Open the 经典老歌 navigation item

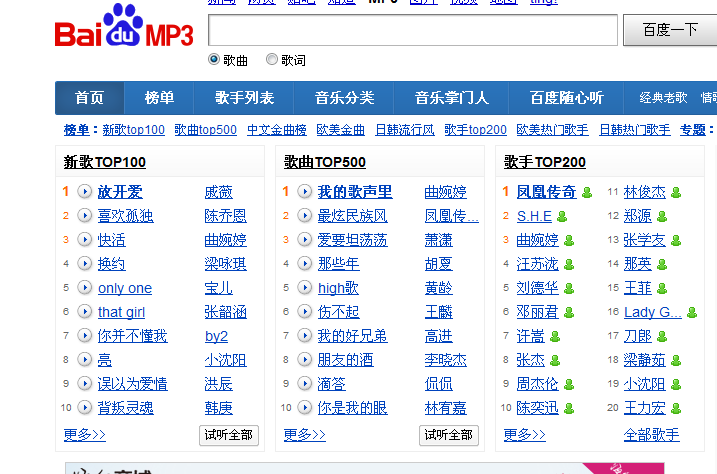pyautogui.click(x=663, y=98)
